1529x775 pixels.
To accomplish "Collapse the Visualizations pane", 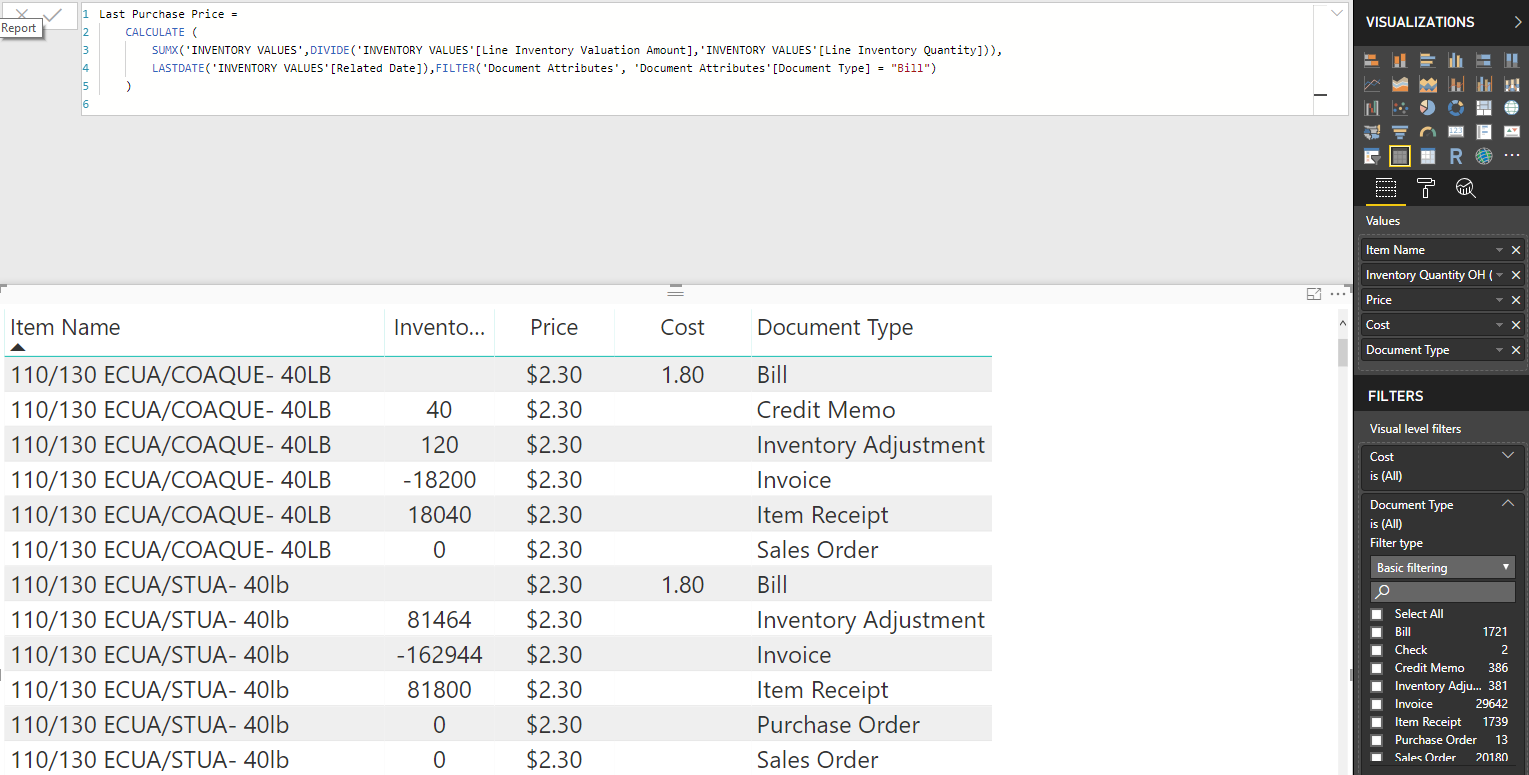I will pos(1516,22).
